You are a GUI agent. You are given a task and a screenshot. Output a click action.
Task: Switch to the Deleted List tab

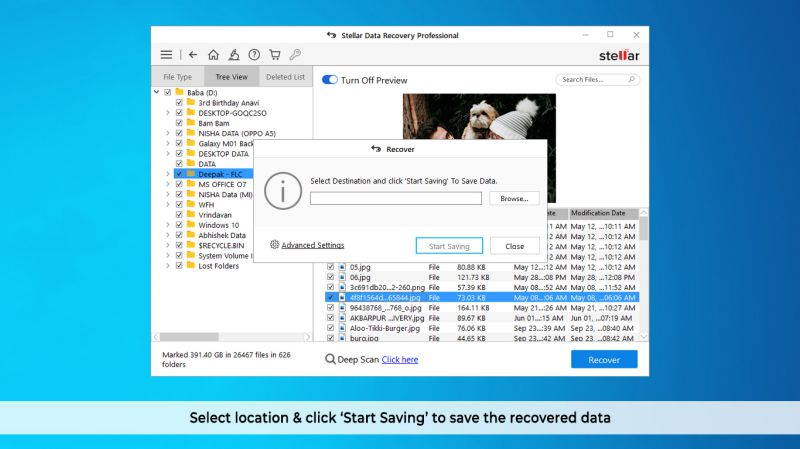coord(285,77)
